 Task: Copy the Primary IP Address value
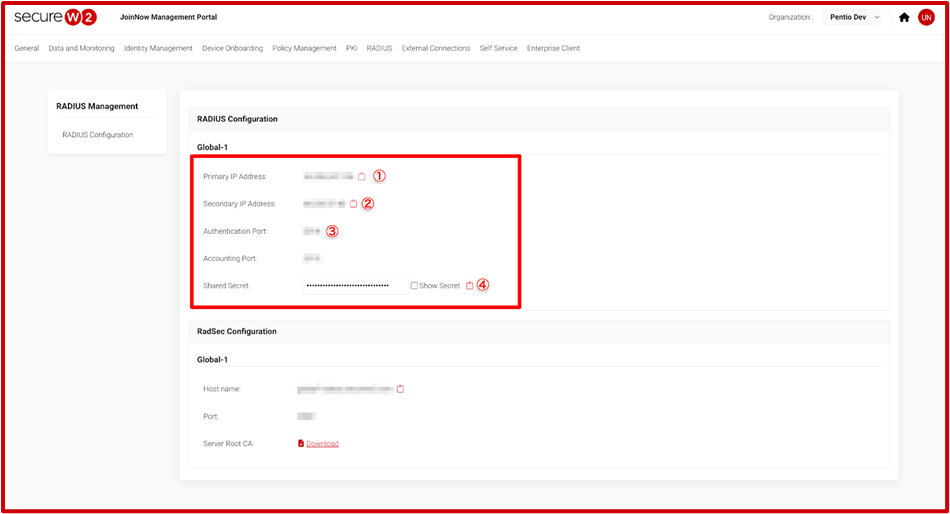point(362,176)
